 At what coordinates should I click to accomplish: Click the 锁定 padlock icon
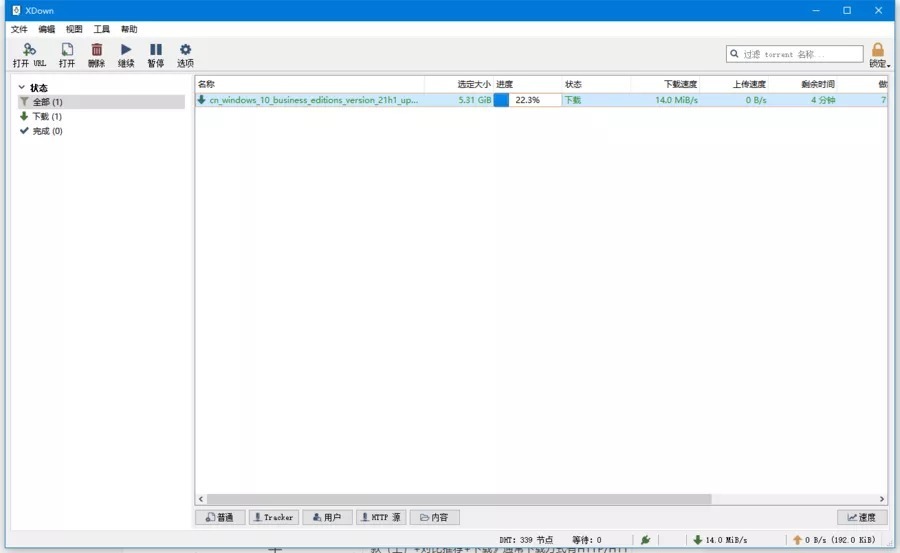(x=878, y=50)
